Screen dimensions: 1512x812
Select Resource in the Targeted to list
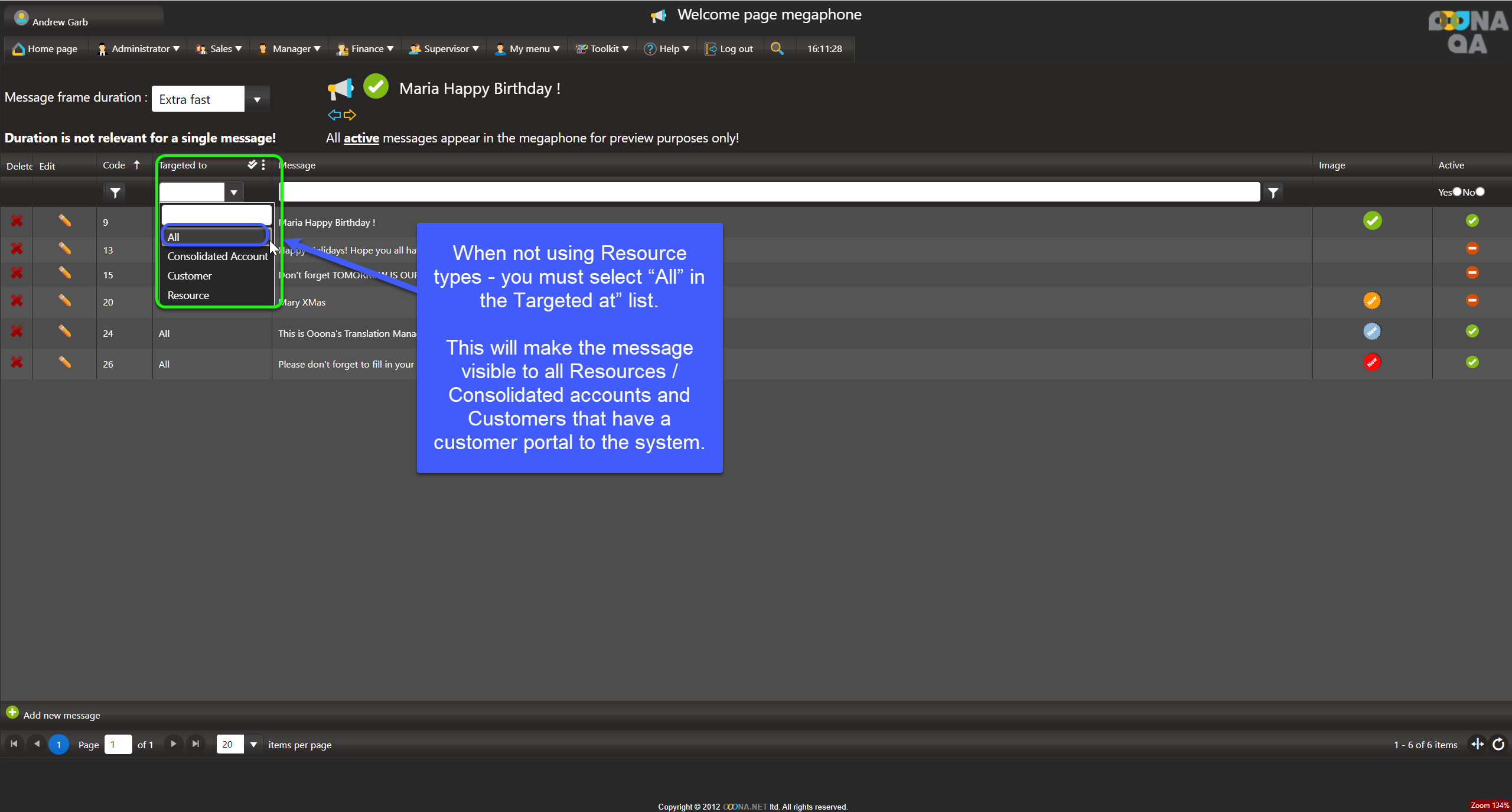point(188,295)
